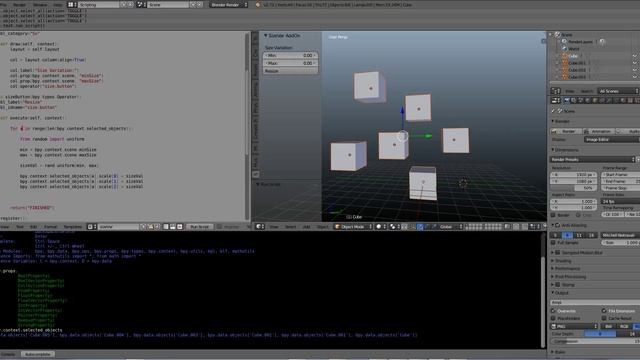Open the viewport shading selector
This screenshot has width=640, height=360.
(380, 227)
